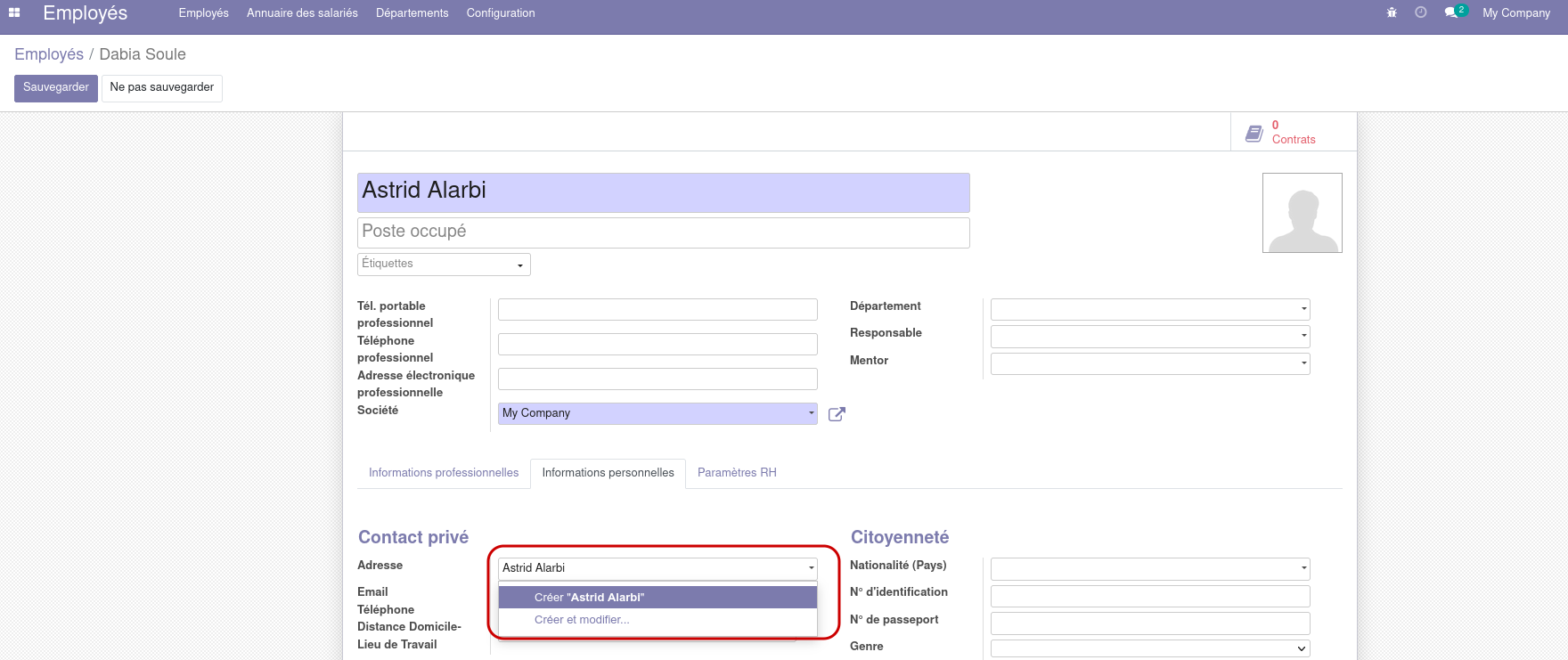
Task: Click the Tél. portable professionnel field
Action: (657, 309)
